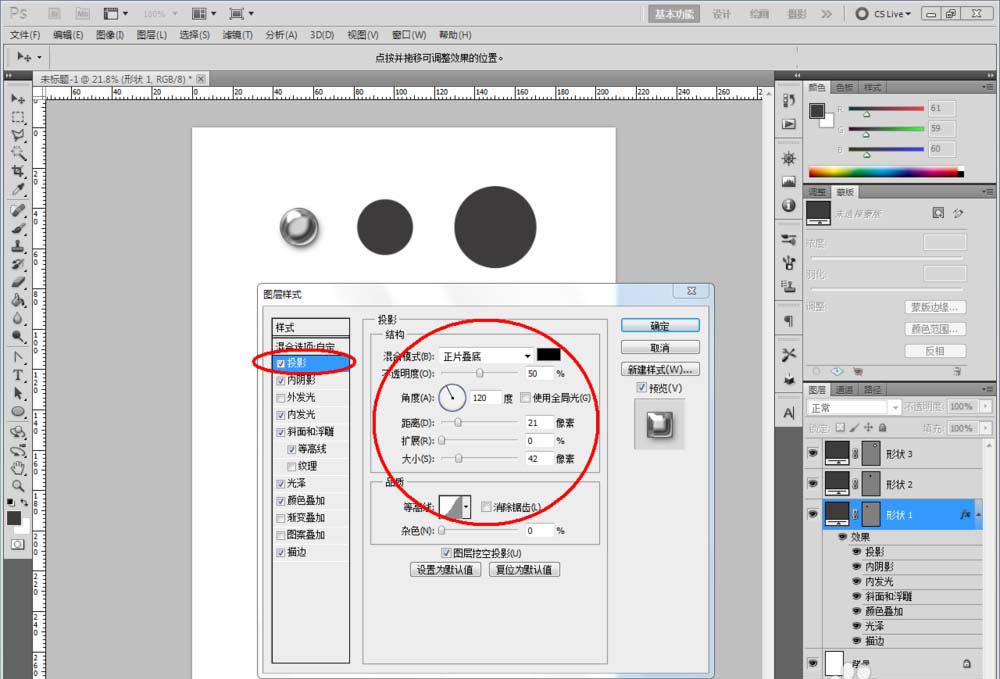Open the 填充 percentage dropdown arrow
The image size is (1000, 679).
coord(986,428)
